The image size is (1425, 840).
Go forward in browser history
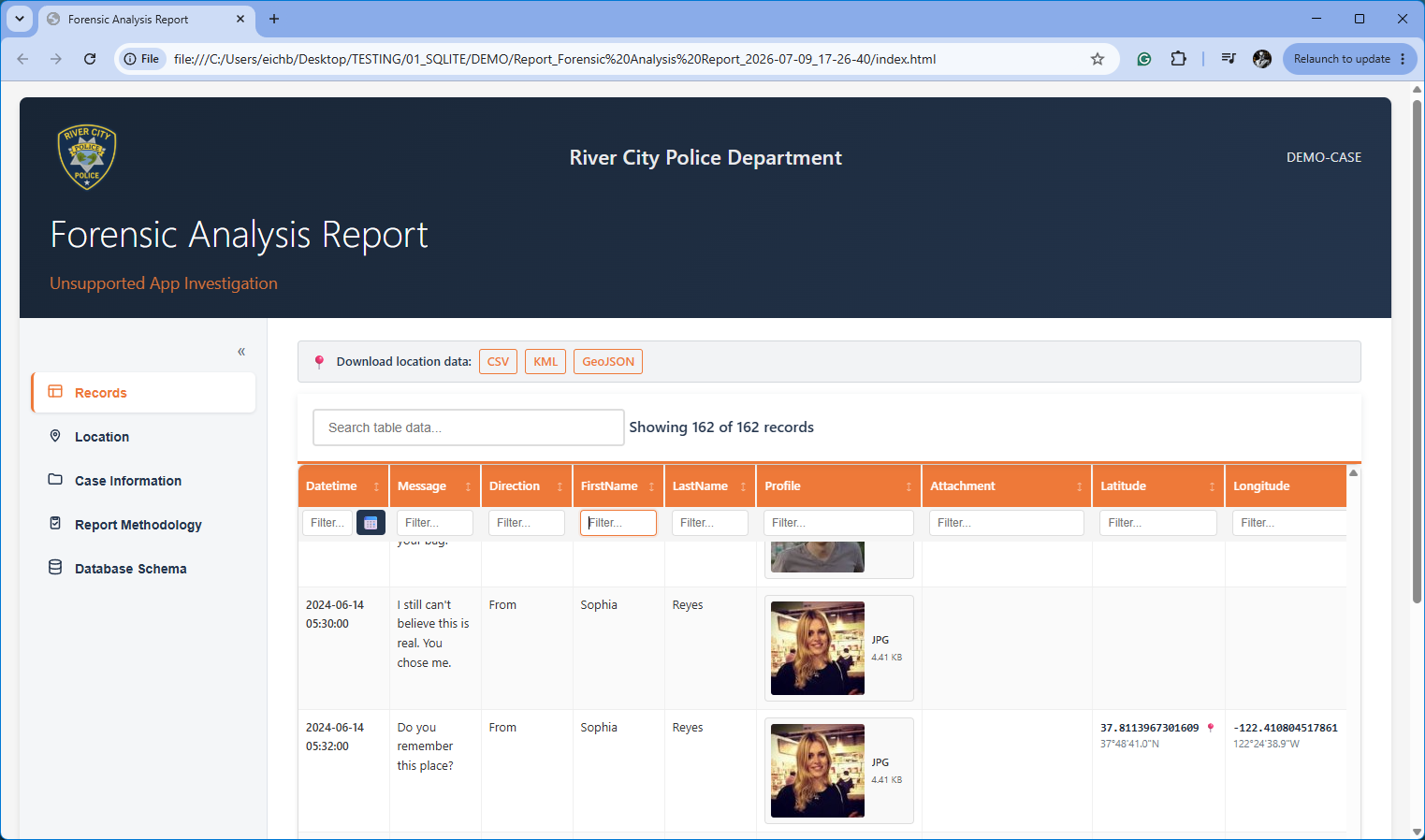56,59
